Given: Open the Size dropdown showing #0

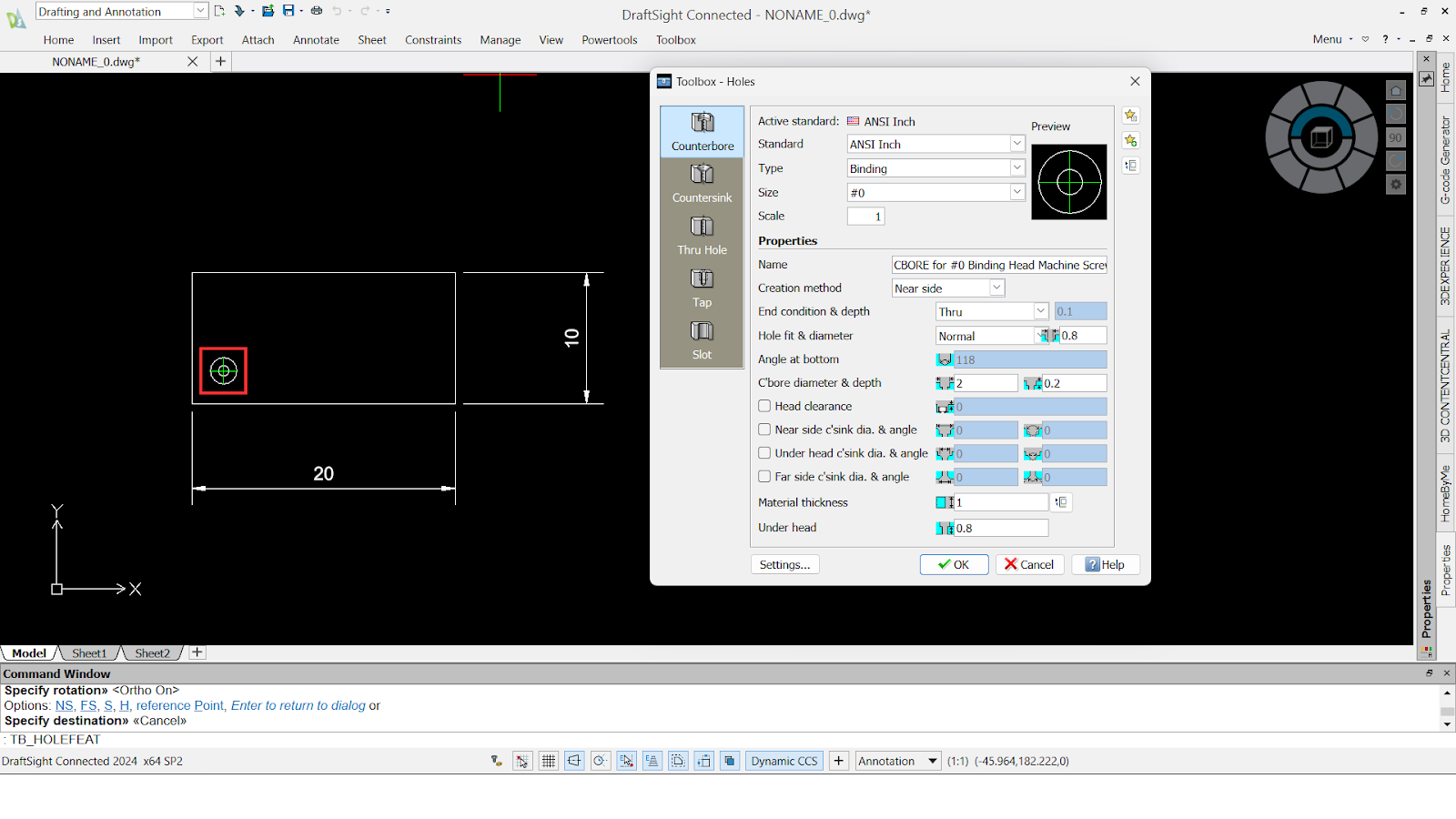Looking at the screenshot, I should pos(935,193).
